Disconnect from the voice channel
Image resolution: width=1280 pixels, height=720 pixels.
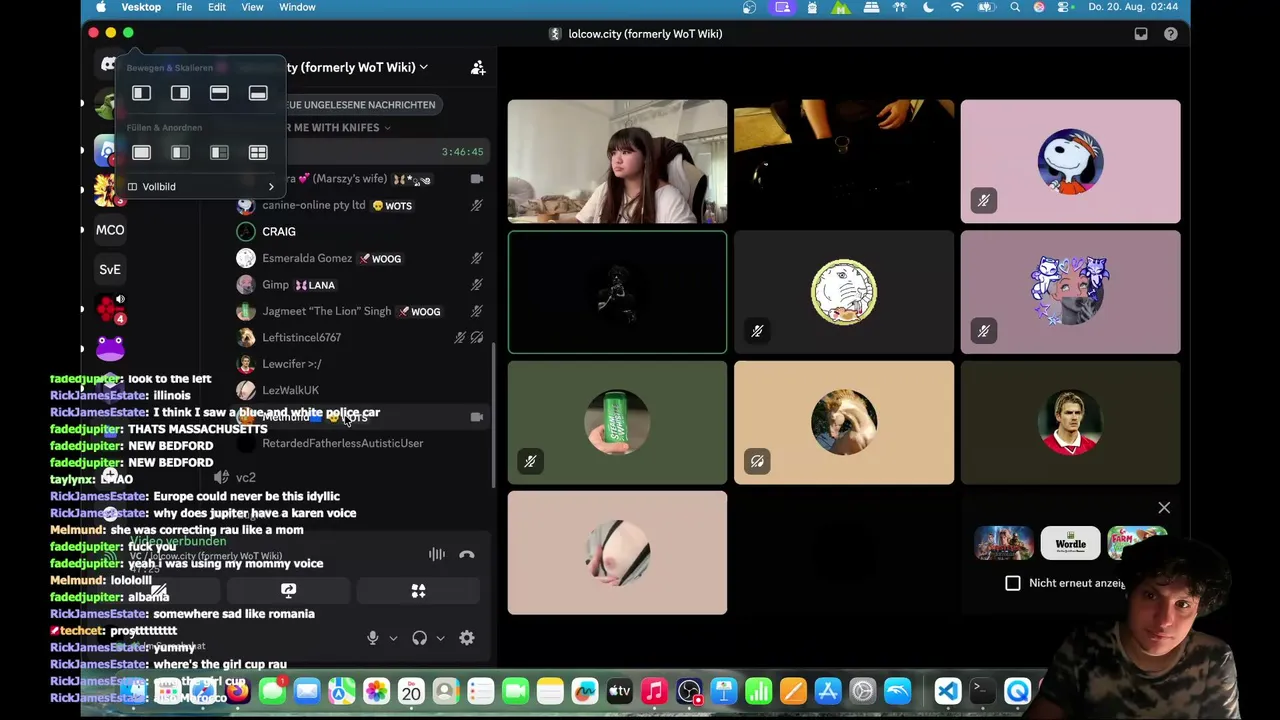(466, 554)
